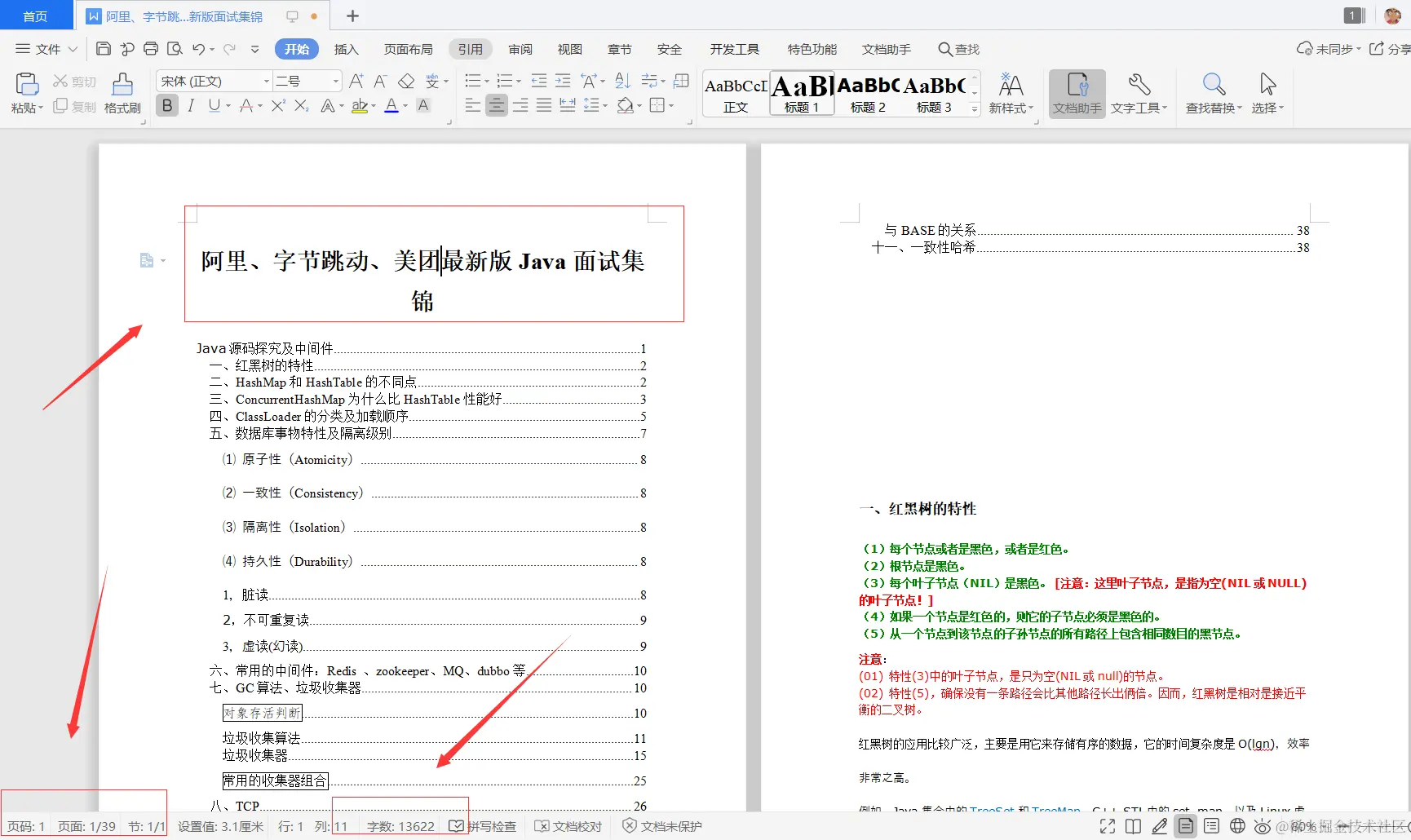Open the font name dropdown
Image resolution: width=1411 pixels, height=840 pixels.
pyautogui.click(x=265, y=81)
